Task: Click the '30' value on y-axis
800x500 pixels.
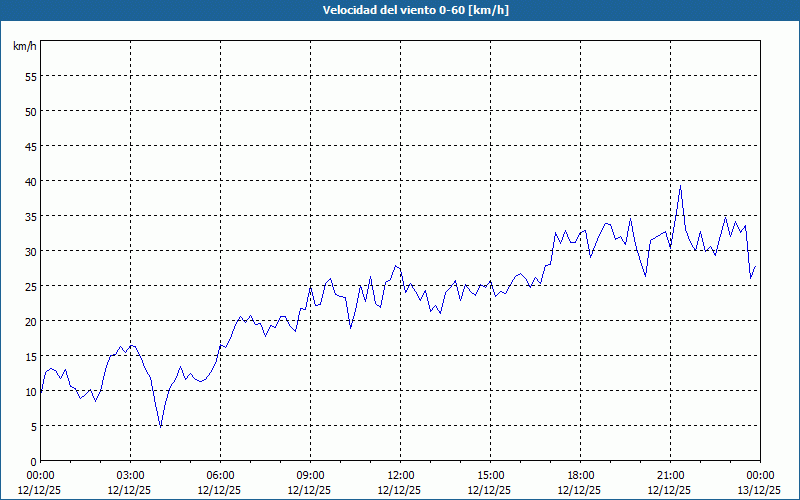Action: 30,251
